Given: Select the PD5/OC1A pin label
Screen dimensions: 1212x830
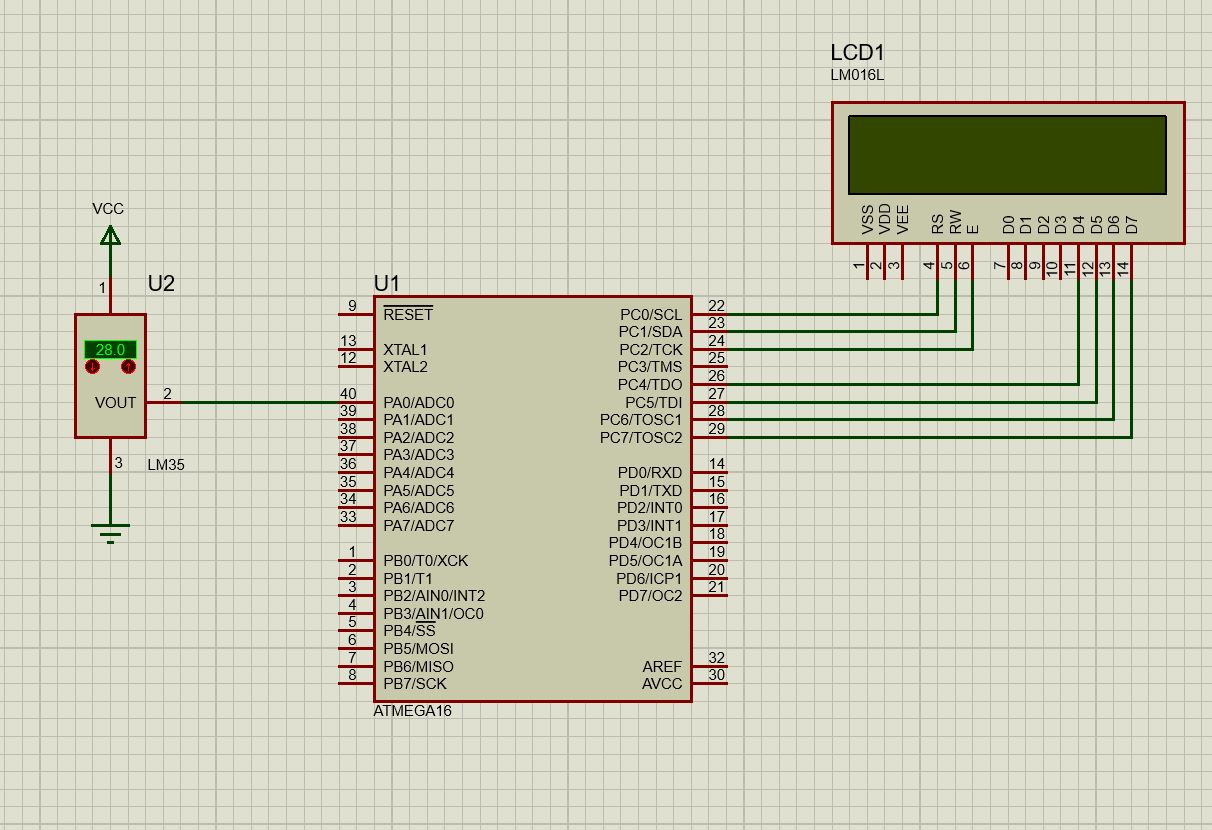Looking at the screenshot, I should tap(645, 561).
